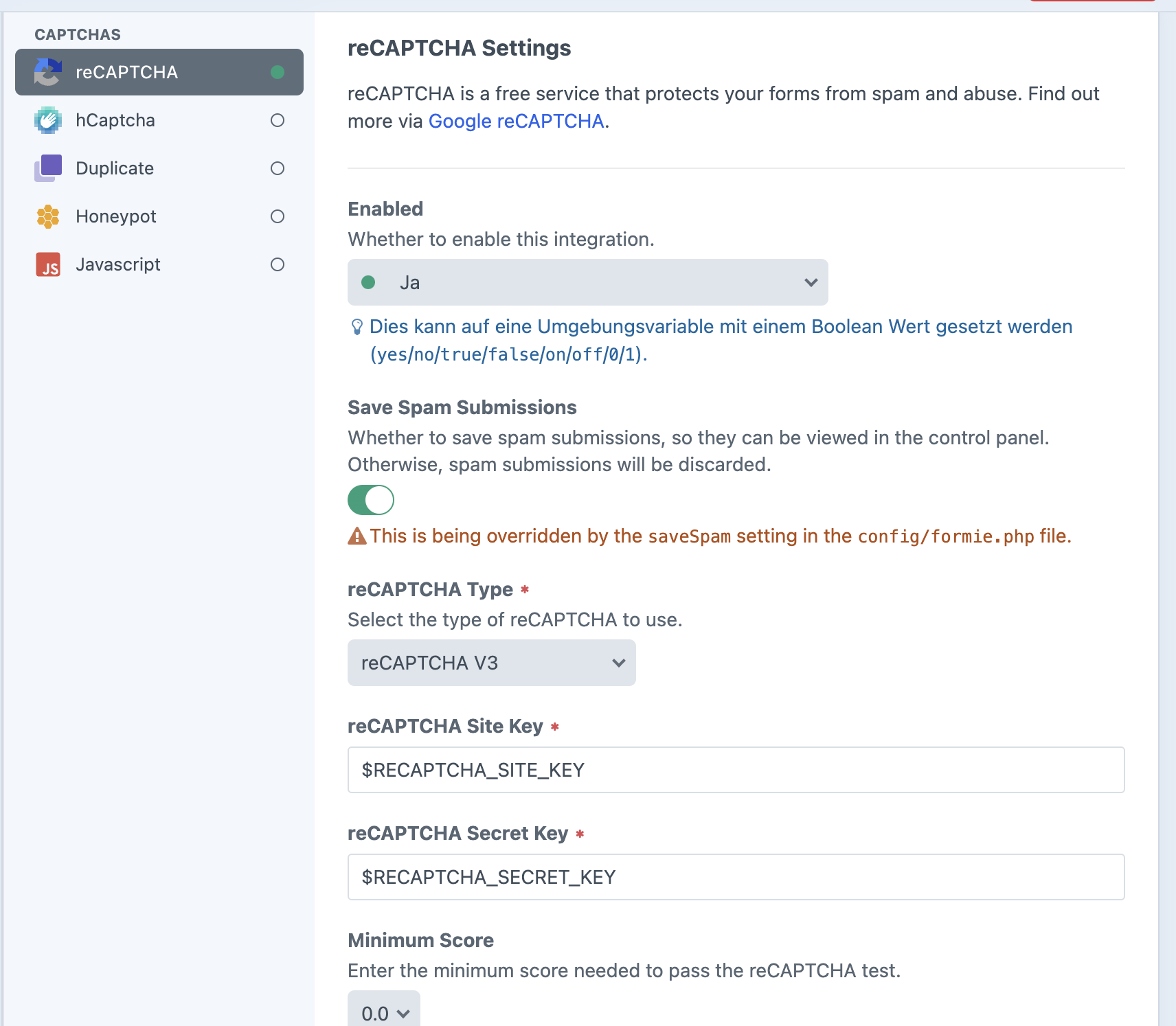Click the status circle next to hCaptcha
The image size is (1176, 1026).
click(278, 120)
